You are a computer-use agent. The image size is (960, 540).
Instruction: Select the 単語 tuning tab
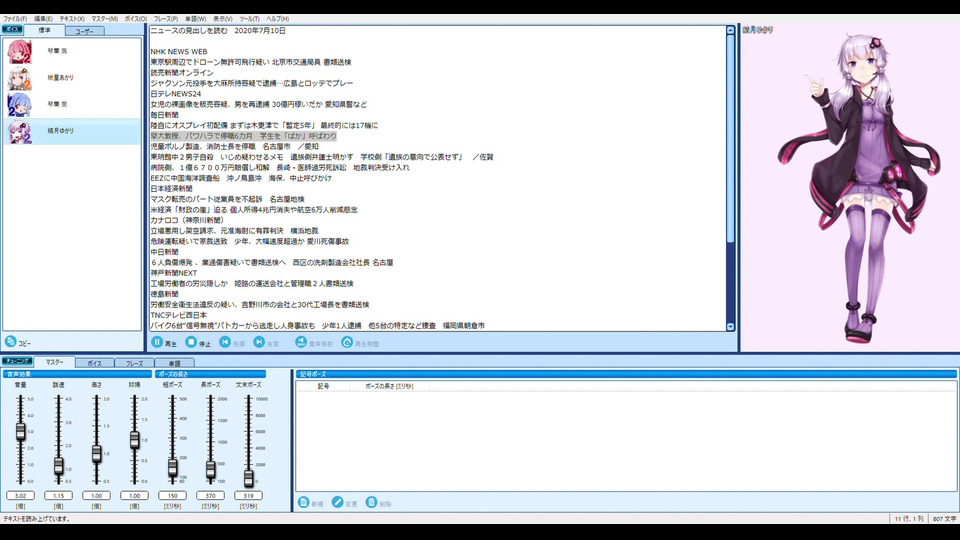point(174,363)
